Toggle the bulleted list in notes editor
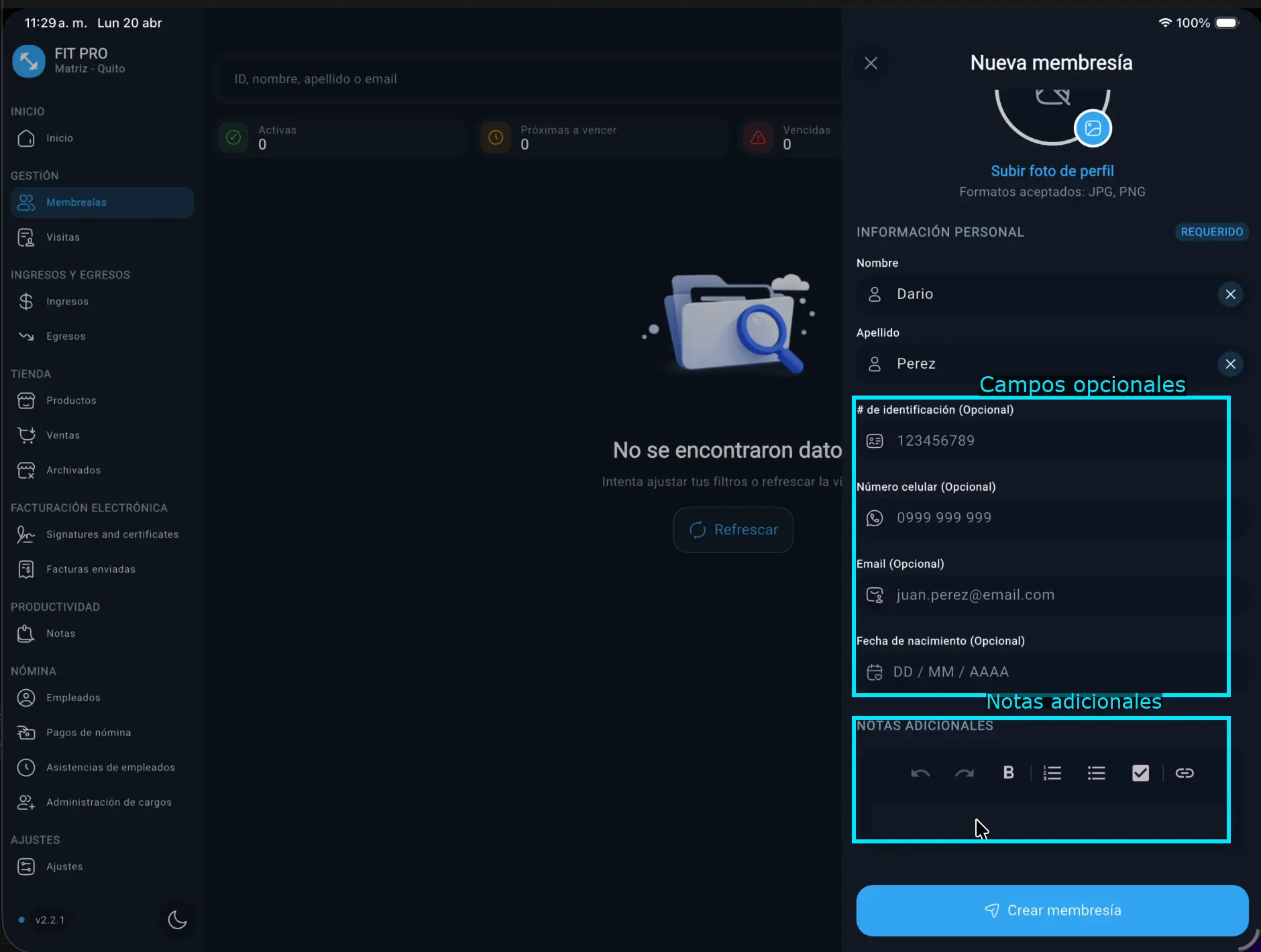Screen dimensions: 1261x952 click(x=1096, y=772)
